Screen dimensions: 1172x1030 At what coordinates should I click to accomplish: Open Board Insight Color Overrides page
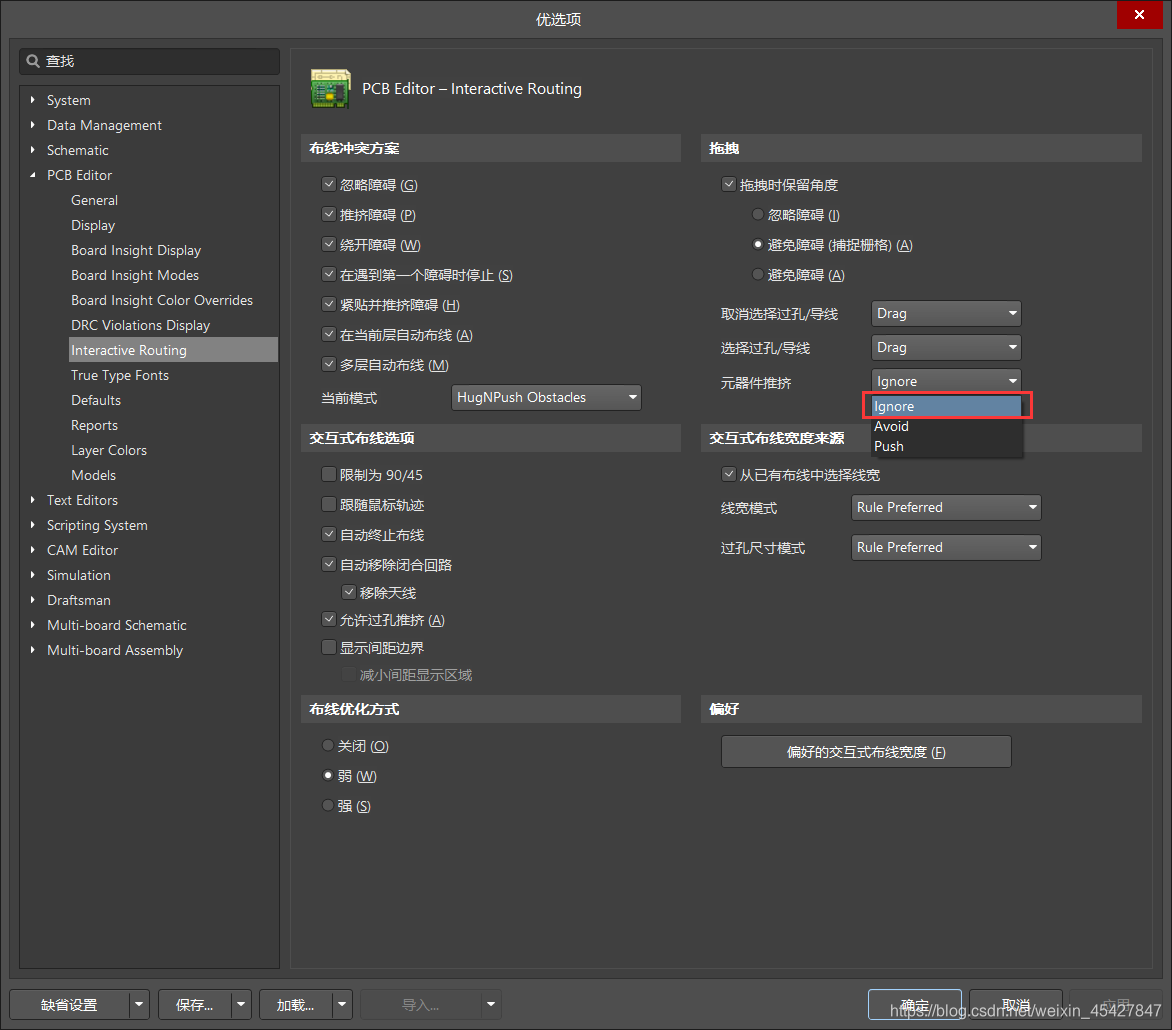tap(161, 300)
